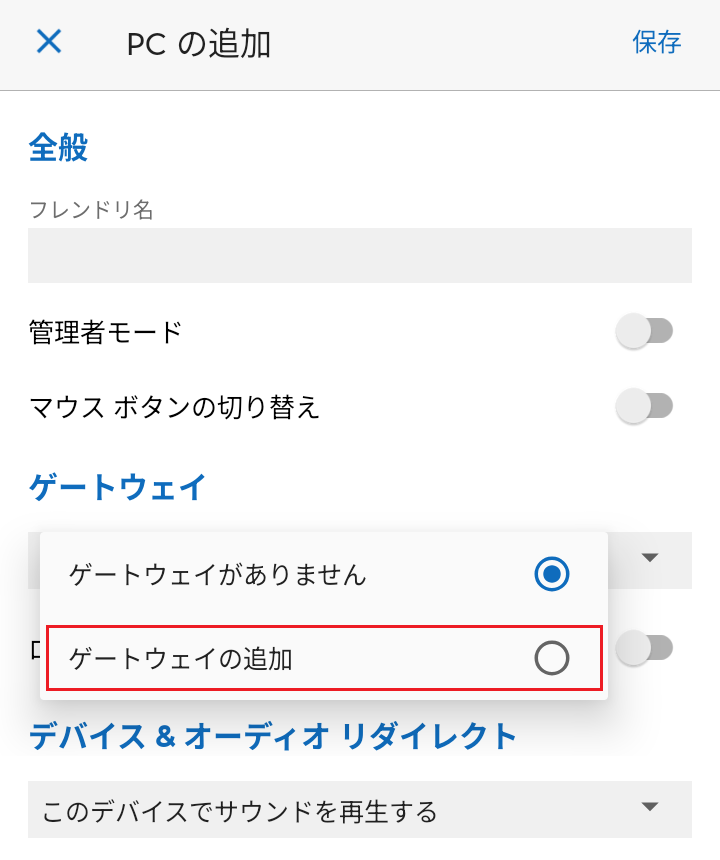Viewport: 720px width, 860px height.
Task: Focus the フレンドリ名 text field
Action: pos(360,256)
